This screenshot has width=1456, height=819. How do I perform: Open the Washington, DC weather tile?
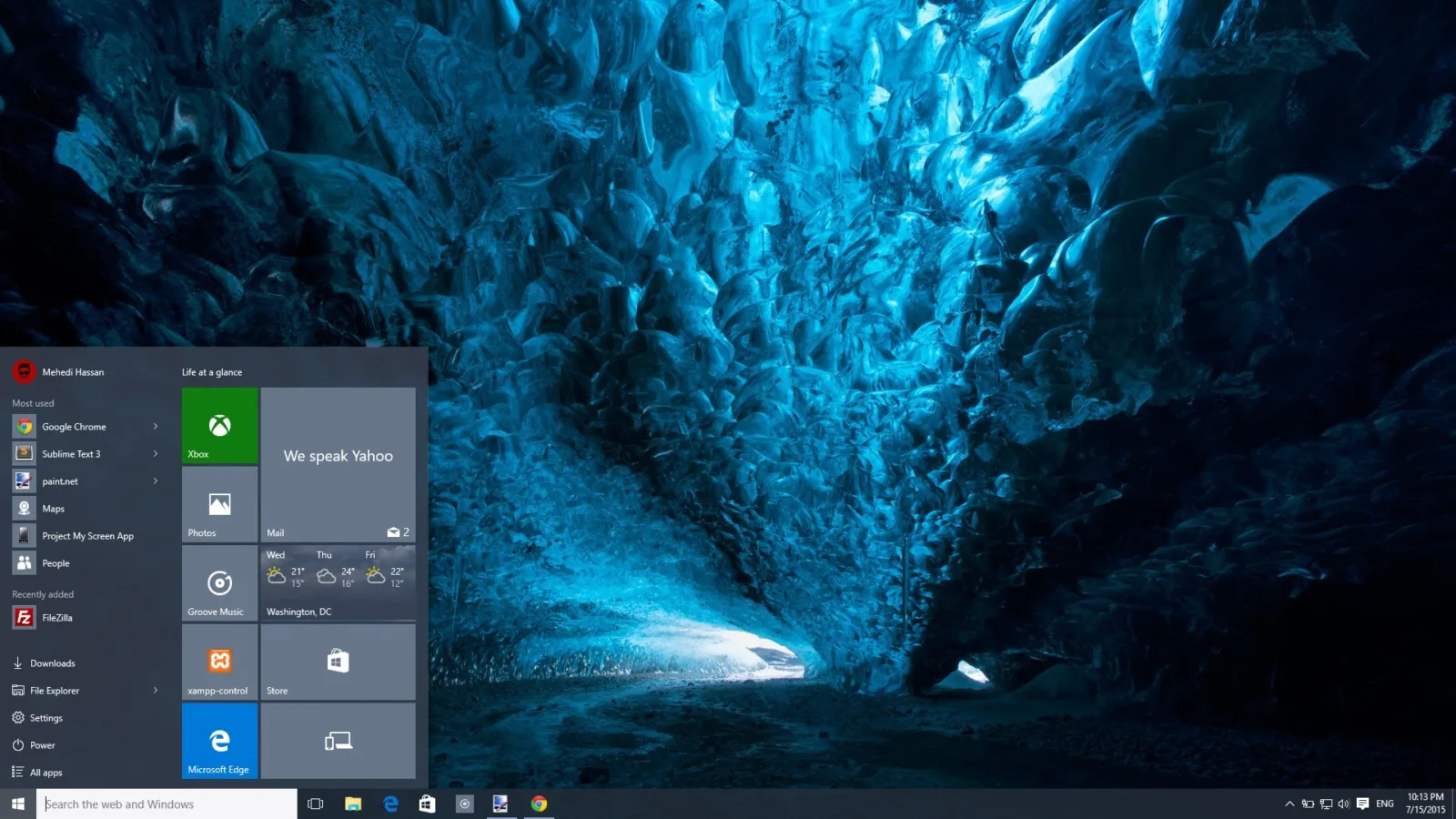338,583
